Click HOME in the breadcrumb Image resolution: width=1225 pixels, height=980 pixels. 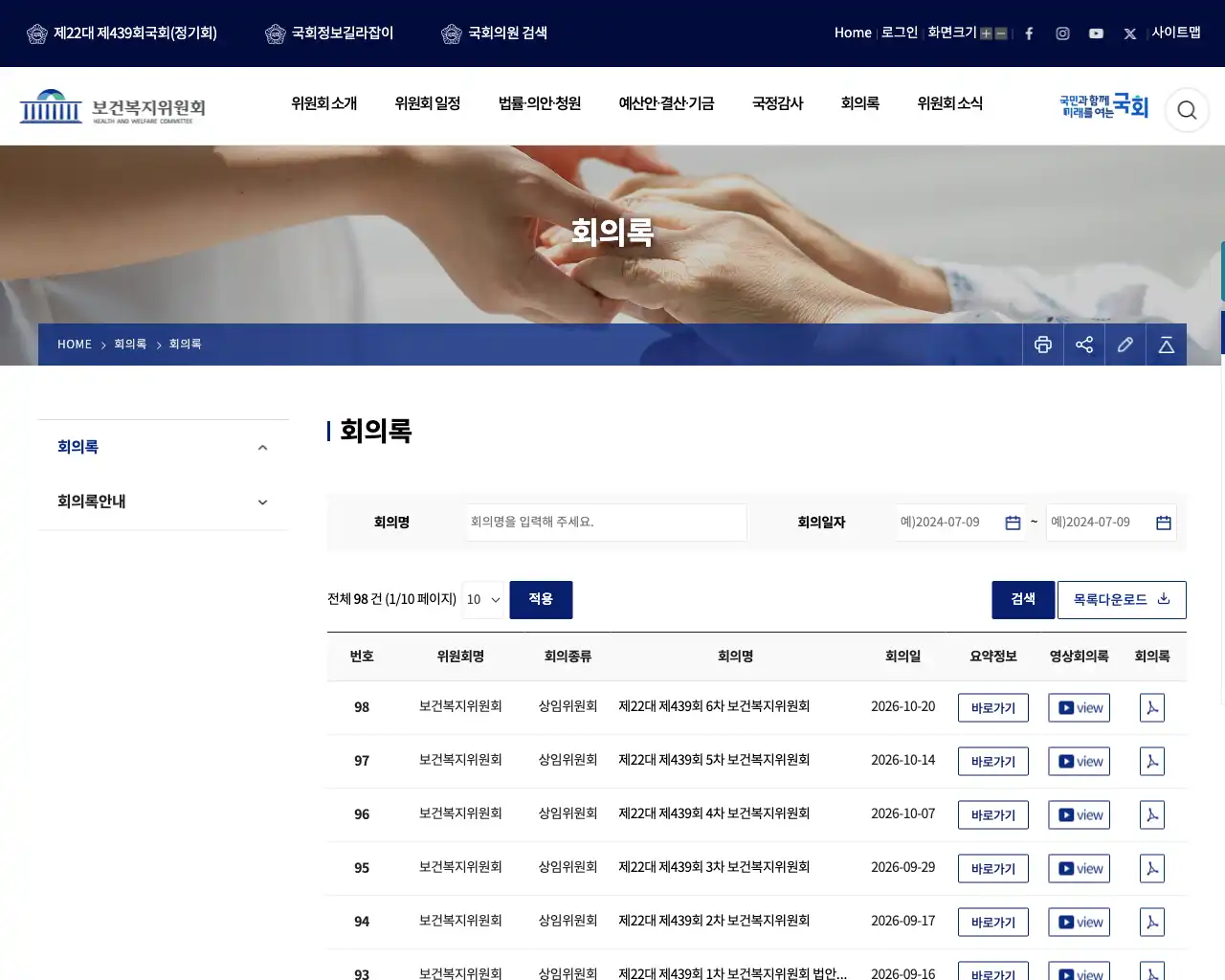(x=75, y=345)
